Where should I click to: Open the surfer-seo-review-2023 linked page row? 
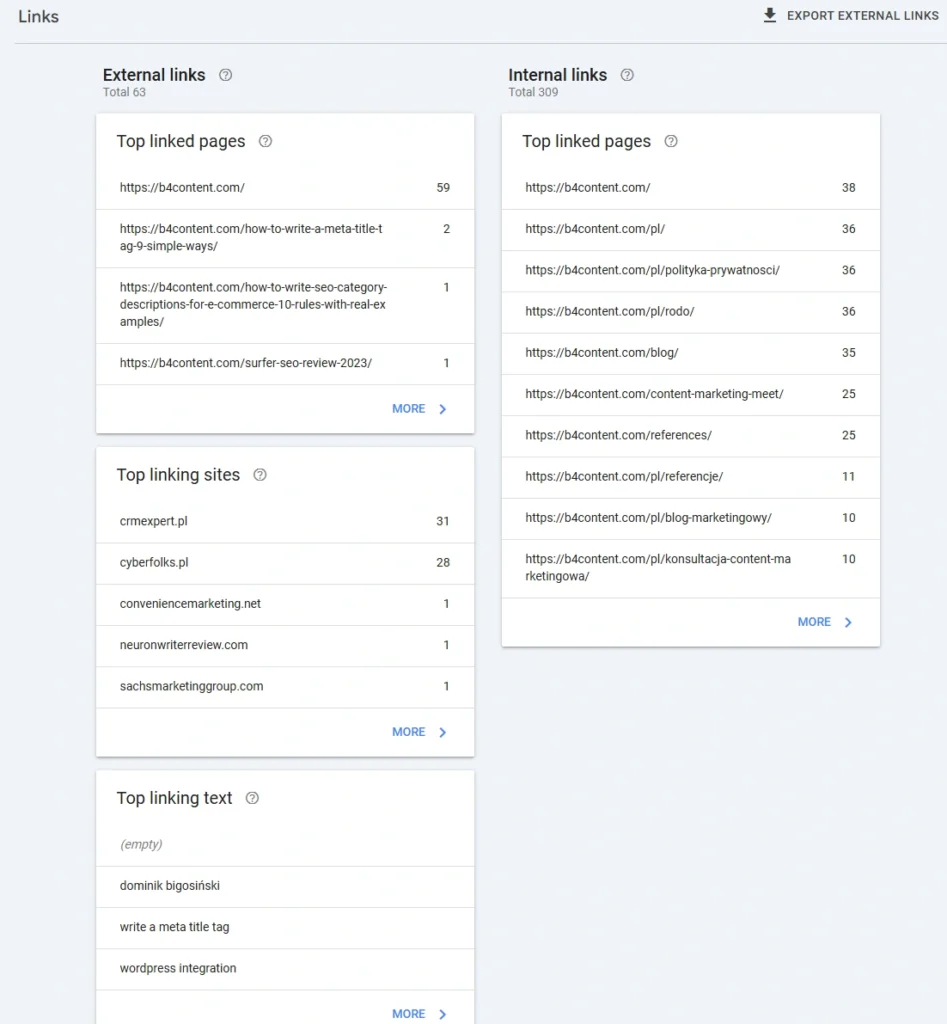pyautogui.click(x=285, y=364)
